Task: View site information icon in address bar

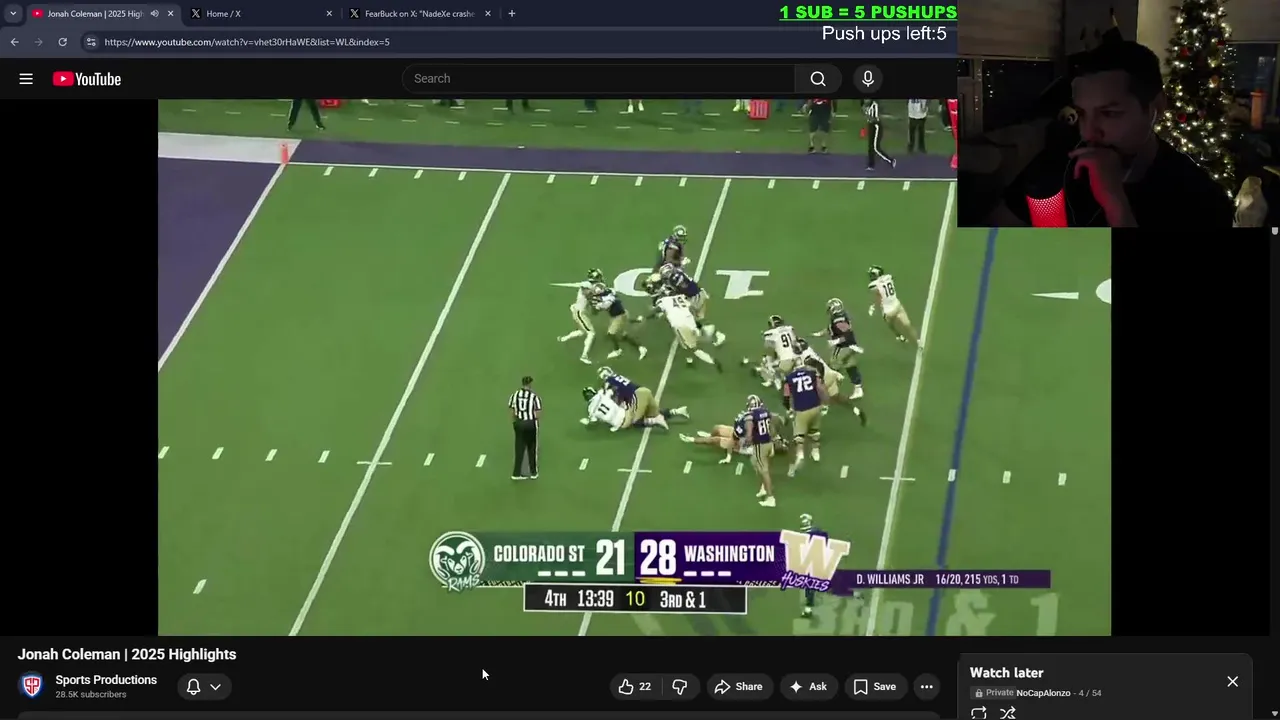Action: 91,42
